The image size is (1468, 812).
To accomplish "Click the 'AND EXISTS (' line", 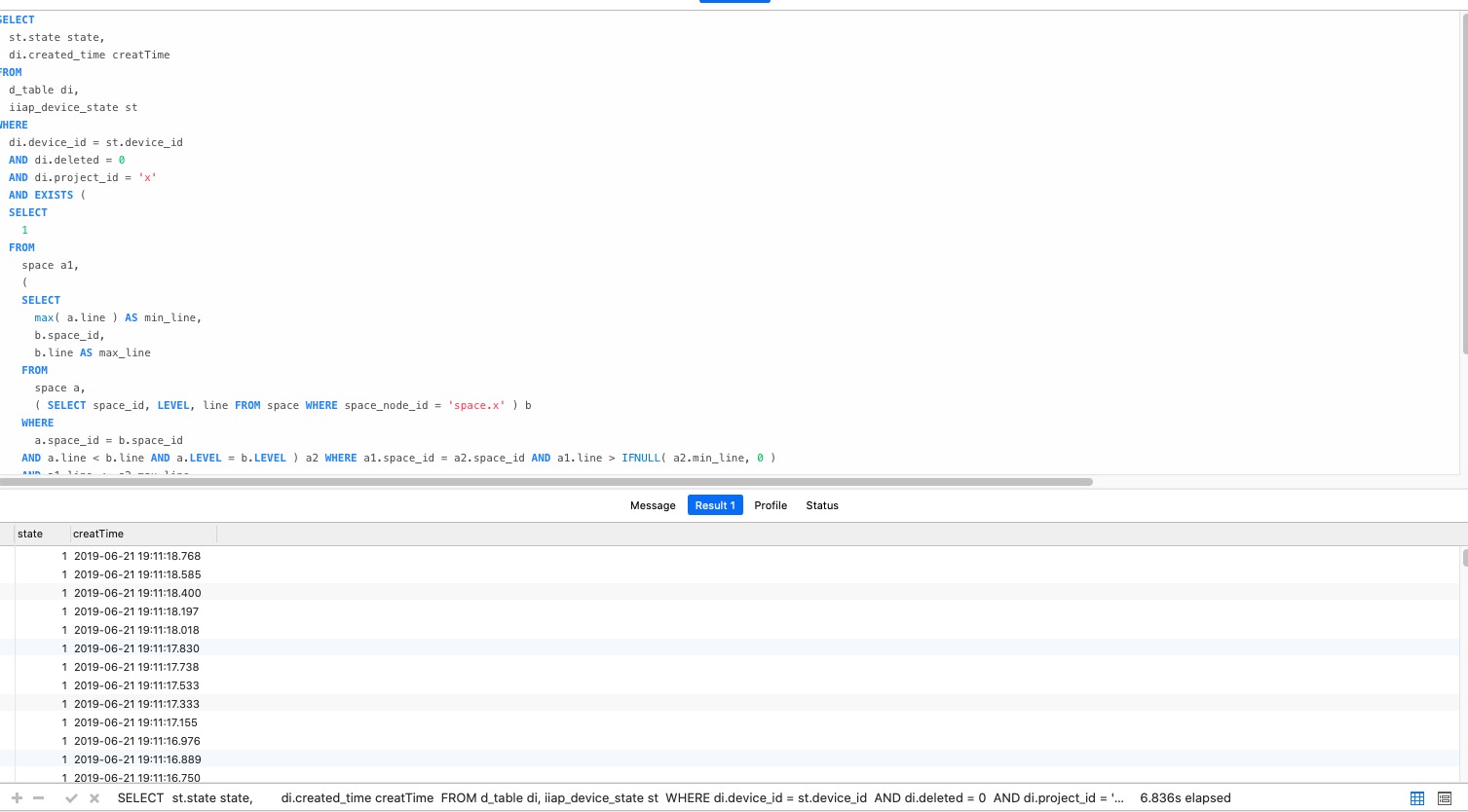I will tap(47, 195).
